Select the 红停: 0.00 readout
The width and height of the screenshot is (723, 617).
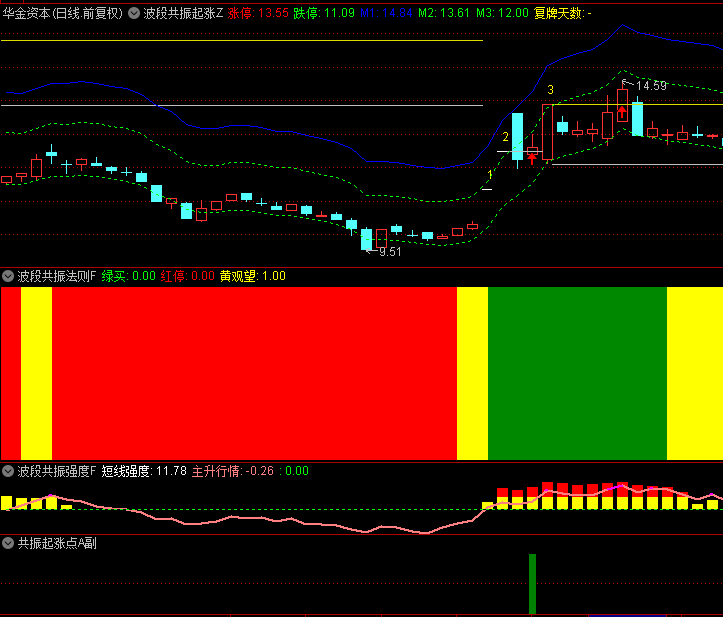[188, 276]
